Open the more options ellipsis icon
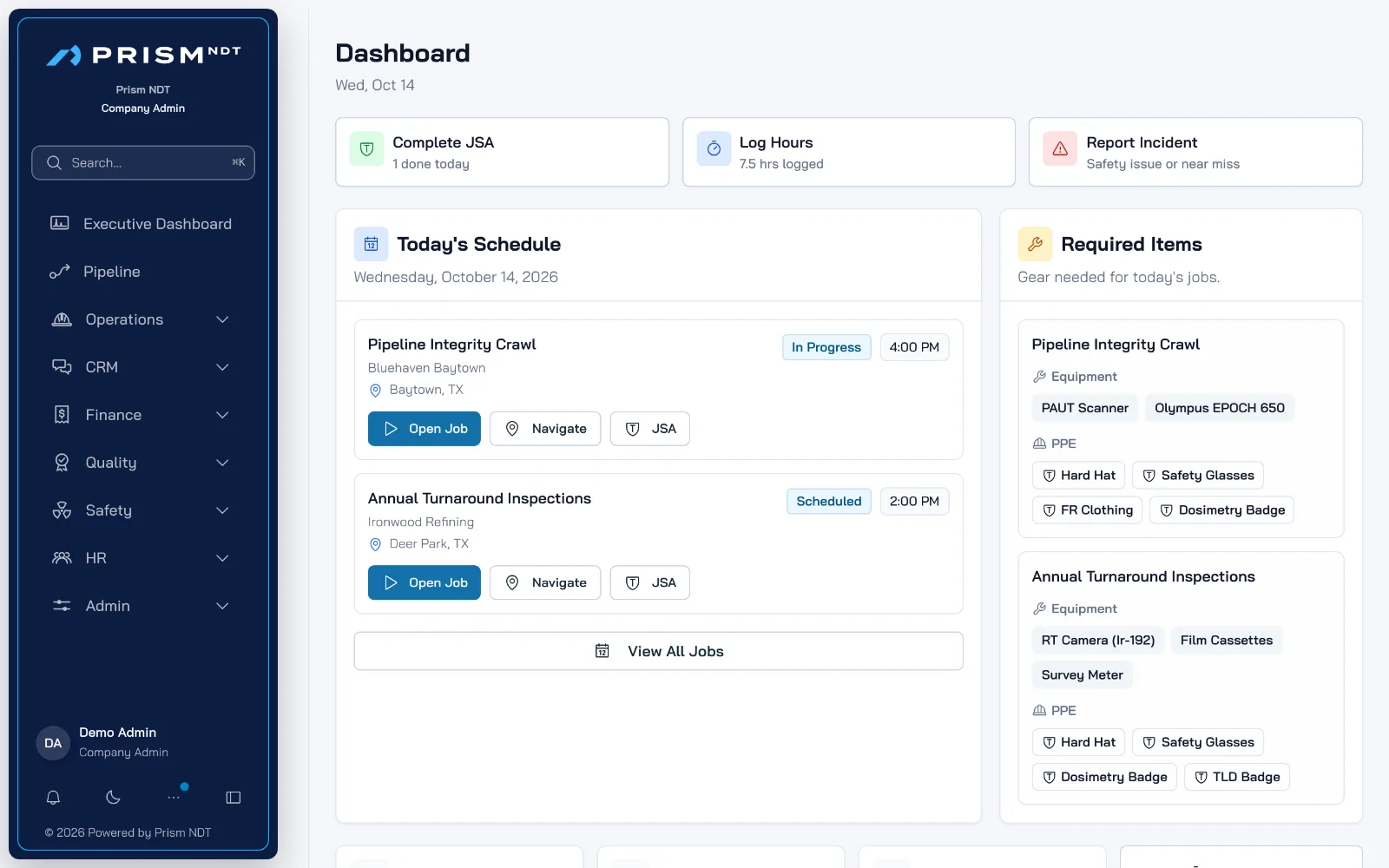The height and width of the screenshot is (868, 1389). [174, 797]
